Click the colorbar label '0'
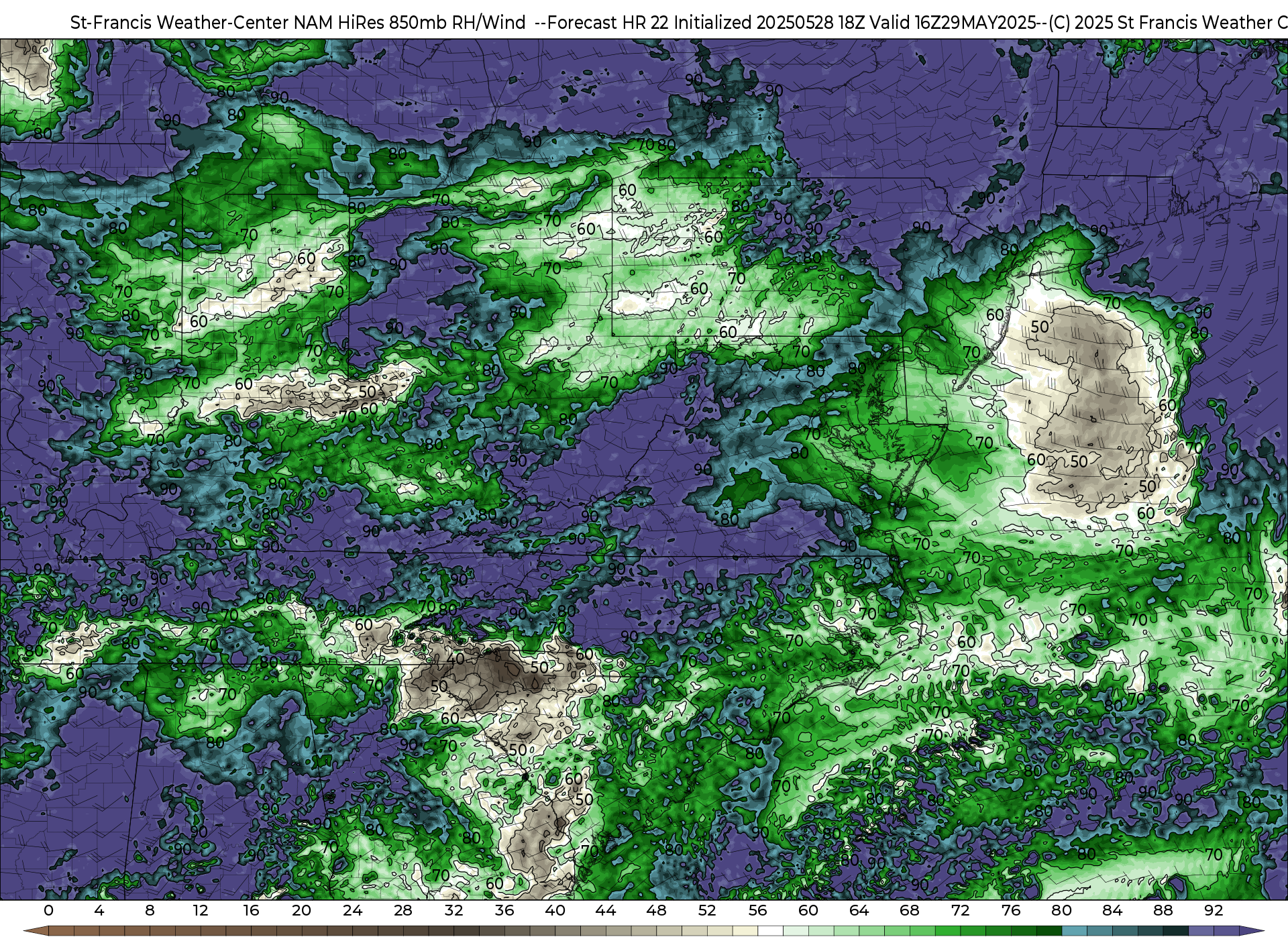 click(48, 910)
